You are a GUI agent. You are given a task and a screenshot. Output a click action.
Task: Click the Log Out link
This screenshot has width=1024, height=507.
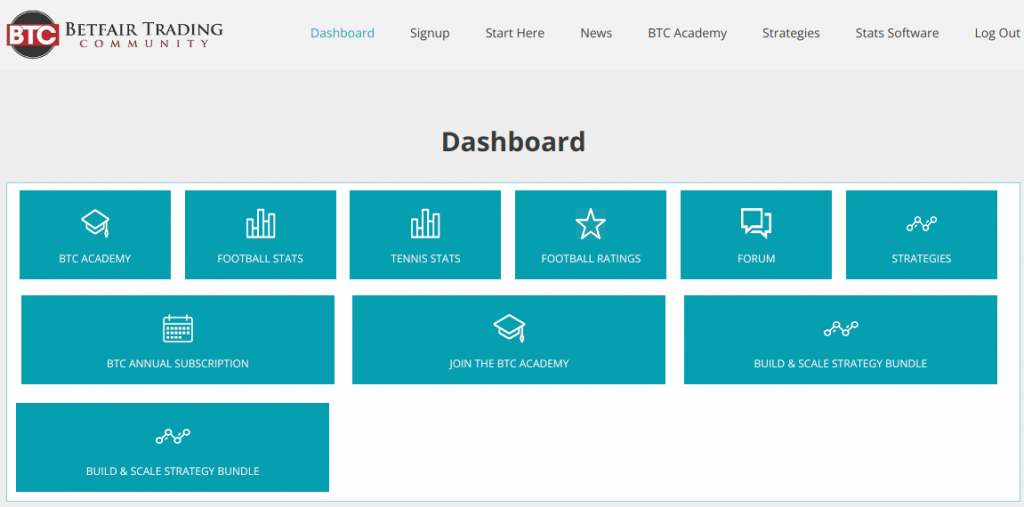[997, 33]
